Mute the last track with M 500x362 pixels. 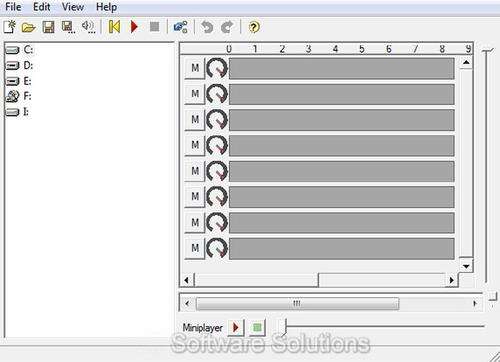click(195, 248)
